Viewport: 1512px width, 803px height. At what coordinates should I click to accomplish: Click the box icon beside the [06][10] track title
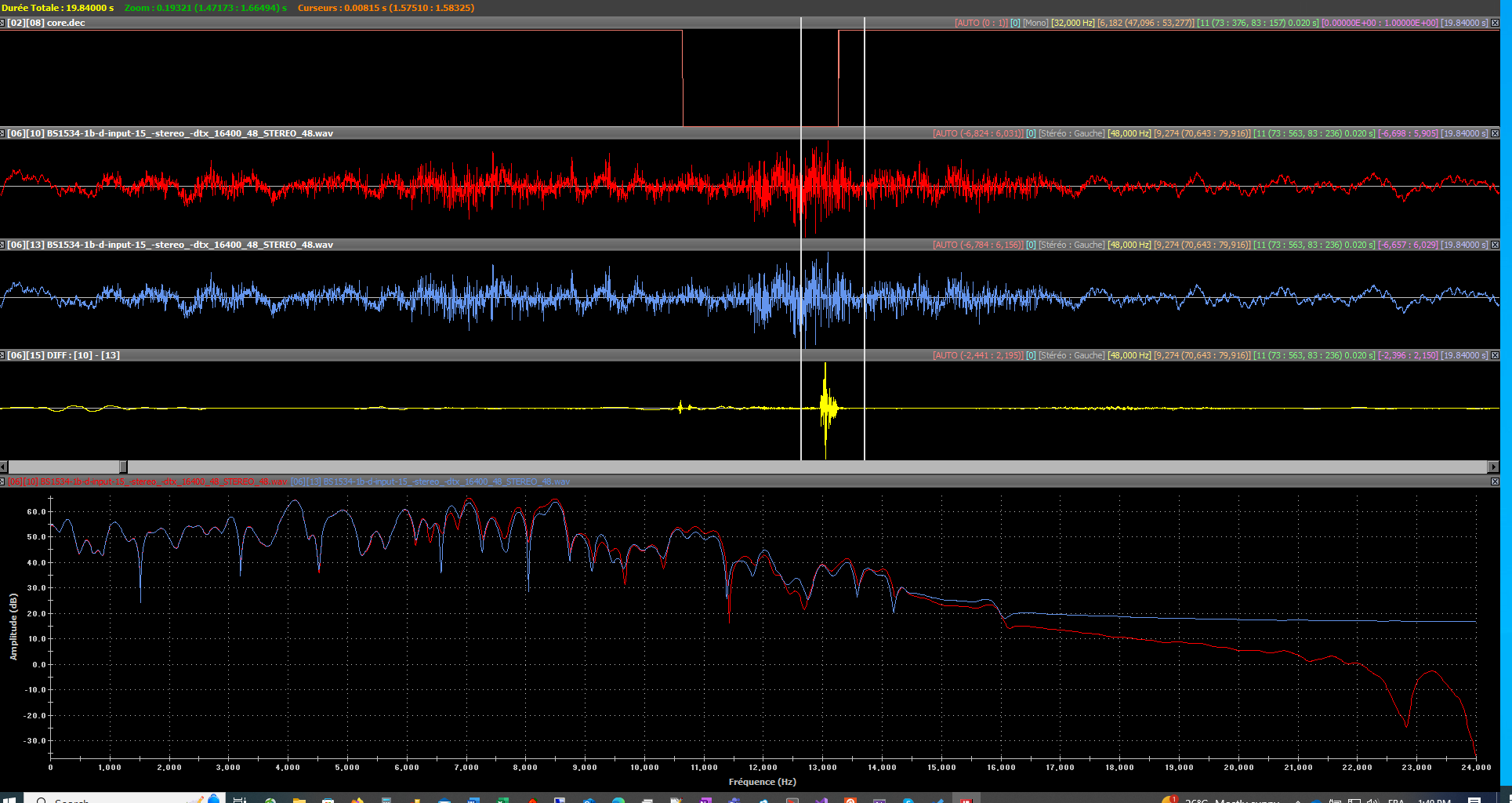(x=2, y=133)
